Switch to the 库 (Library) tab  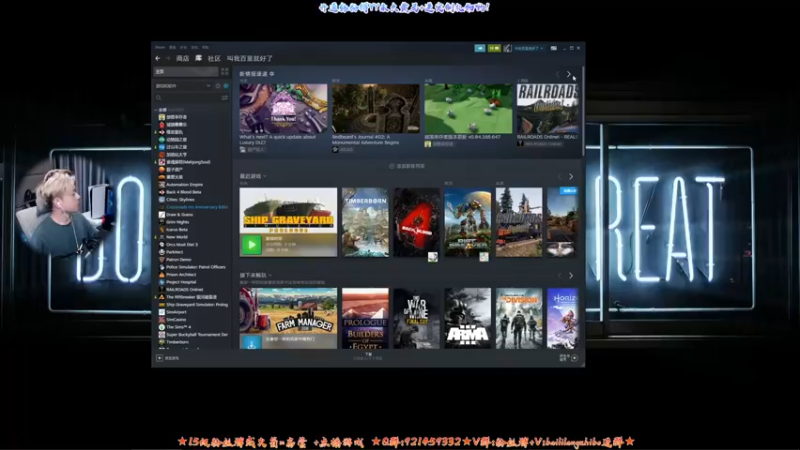(198, 59)
